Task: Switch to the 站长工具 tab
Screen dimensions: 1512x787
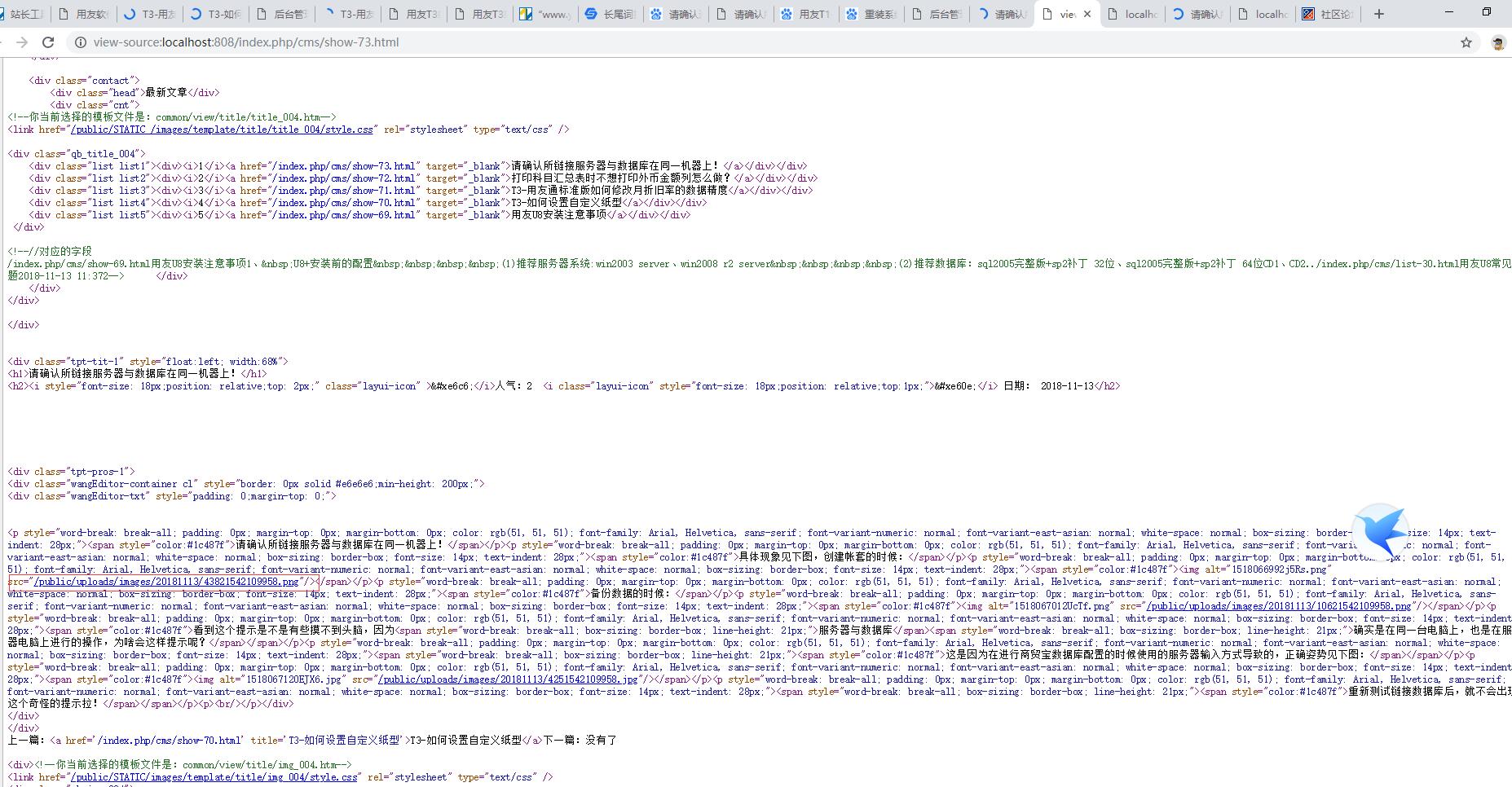Action: [x=24, y=14]
